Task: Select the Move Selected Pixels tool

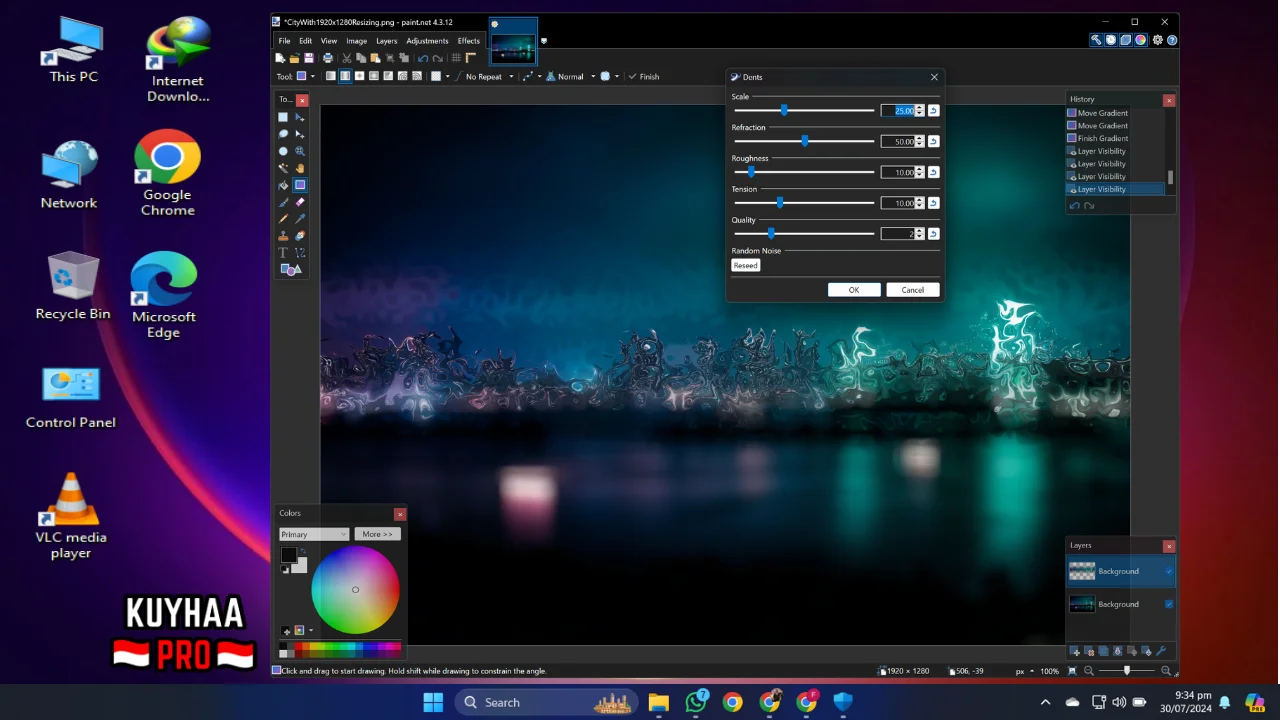Action: [x=300, y=117]
